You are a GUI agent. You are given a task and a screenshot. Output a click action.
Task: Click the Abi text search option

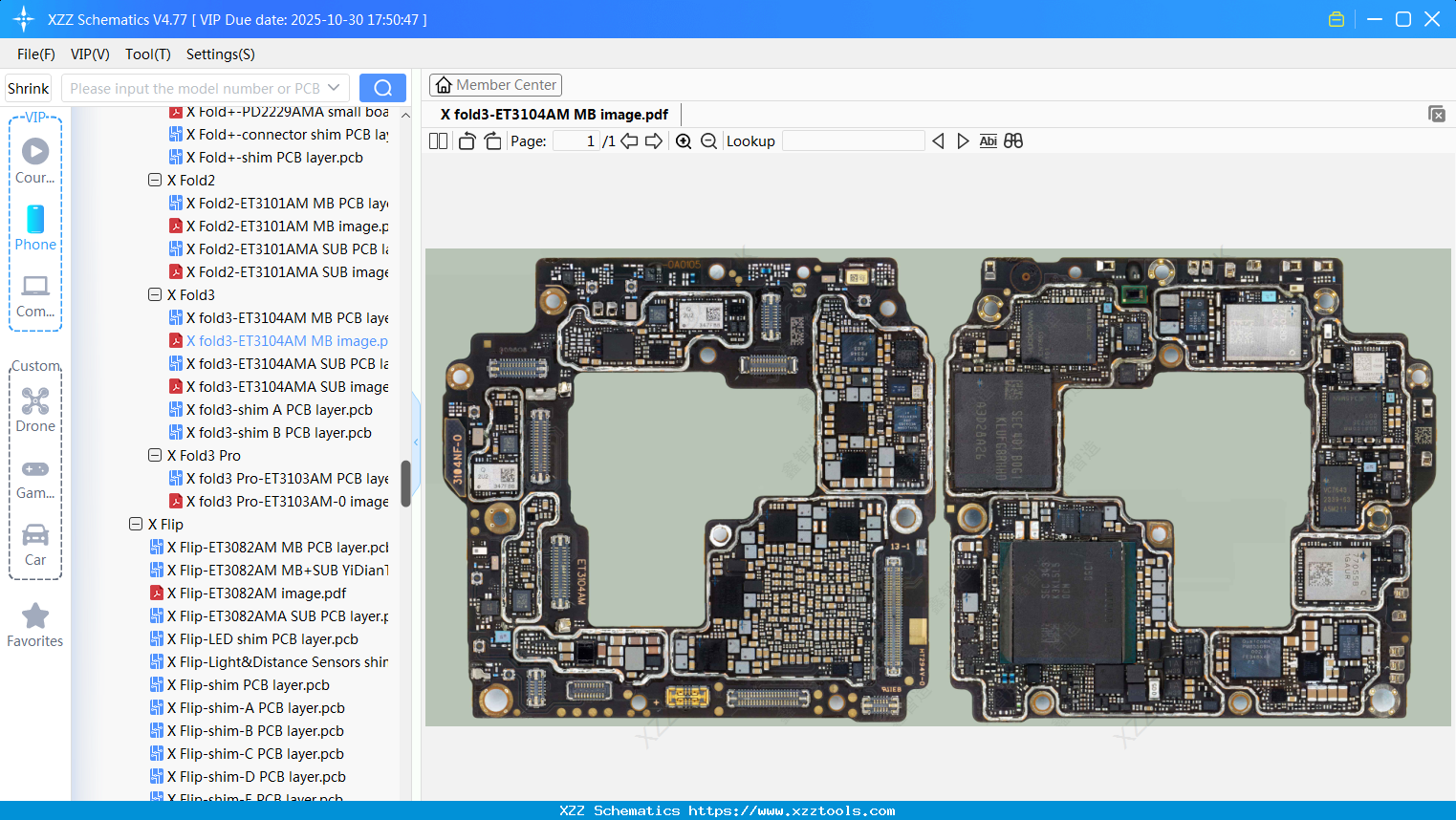[988, 140]
